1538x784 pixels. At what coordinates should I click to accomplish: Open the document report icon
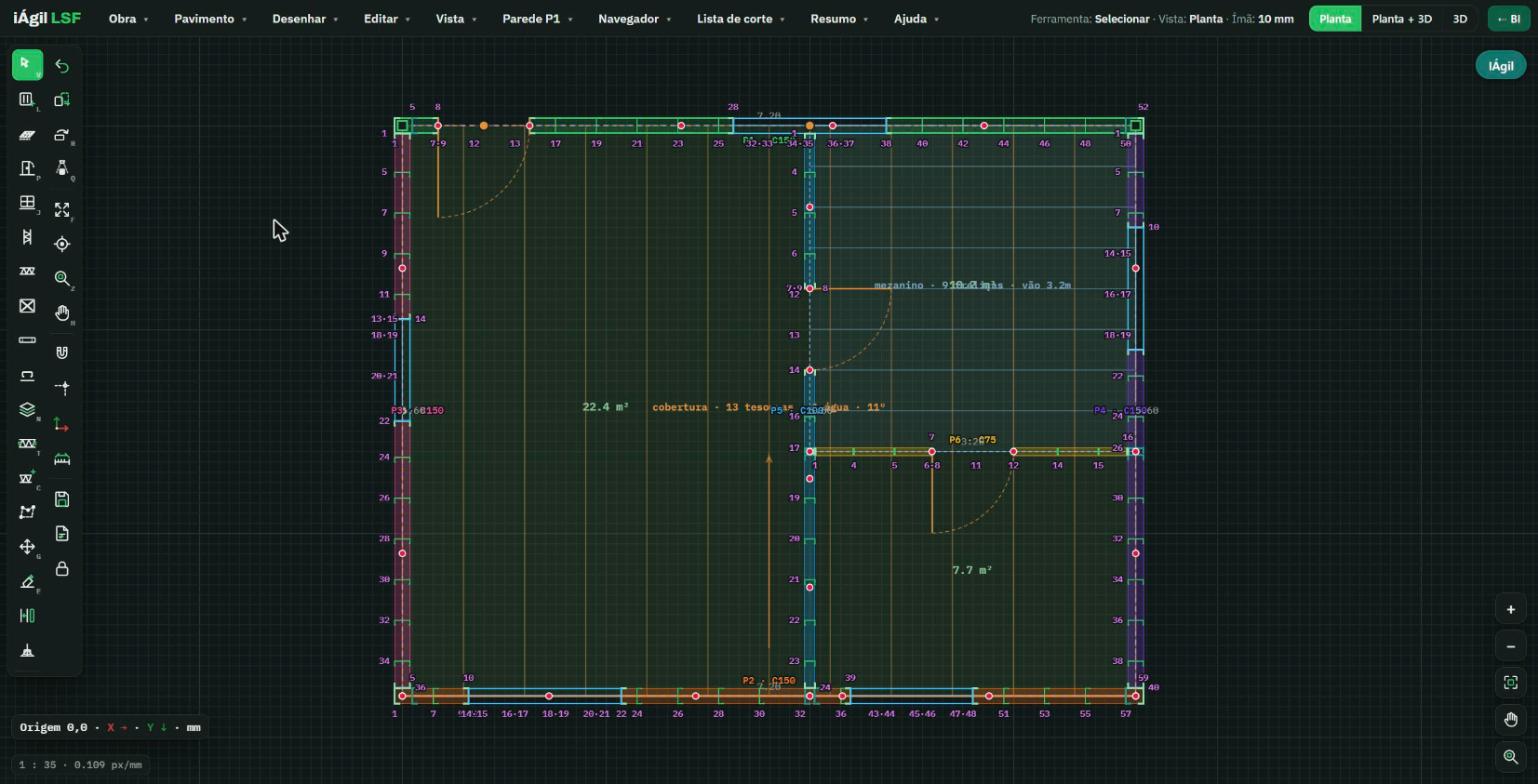click(62, 534)
